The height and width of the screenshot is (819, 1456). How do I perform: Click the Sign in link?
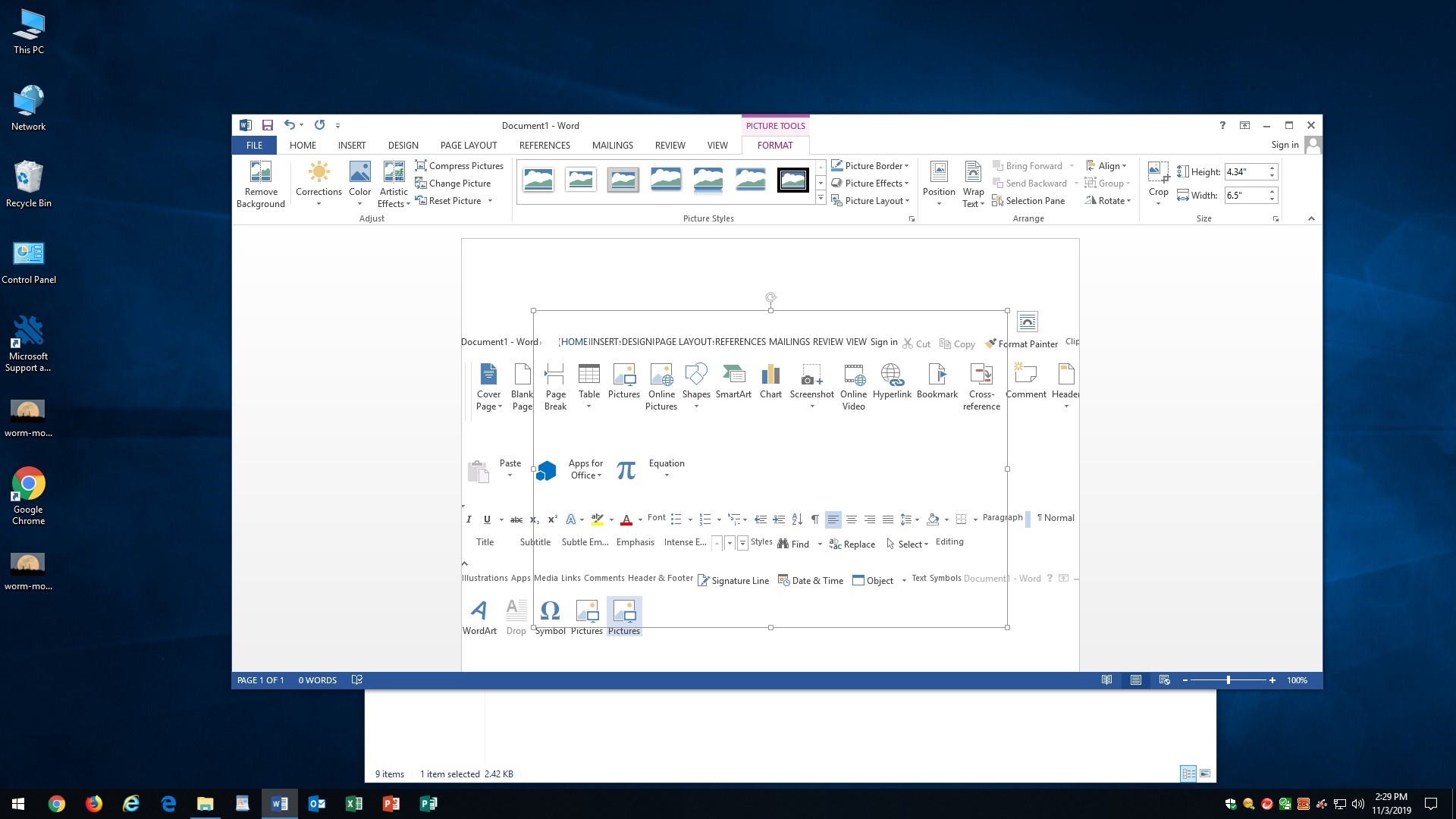coord(1285,145)
